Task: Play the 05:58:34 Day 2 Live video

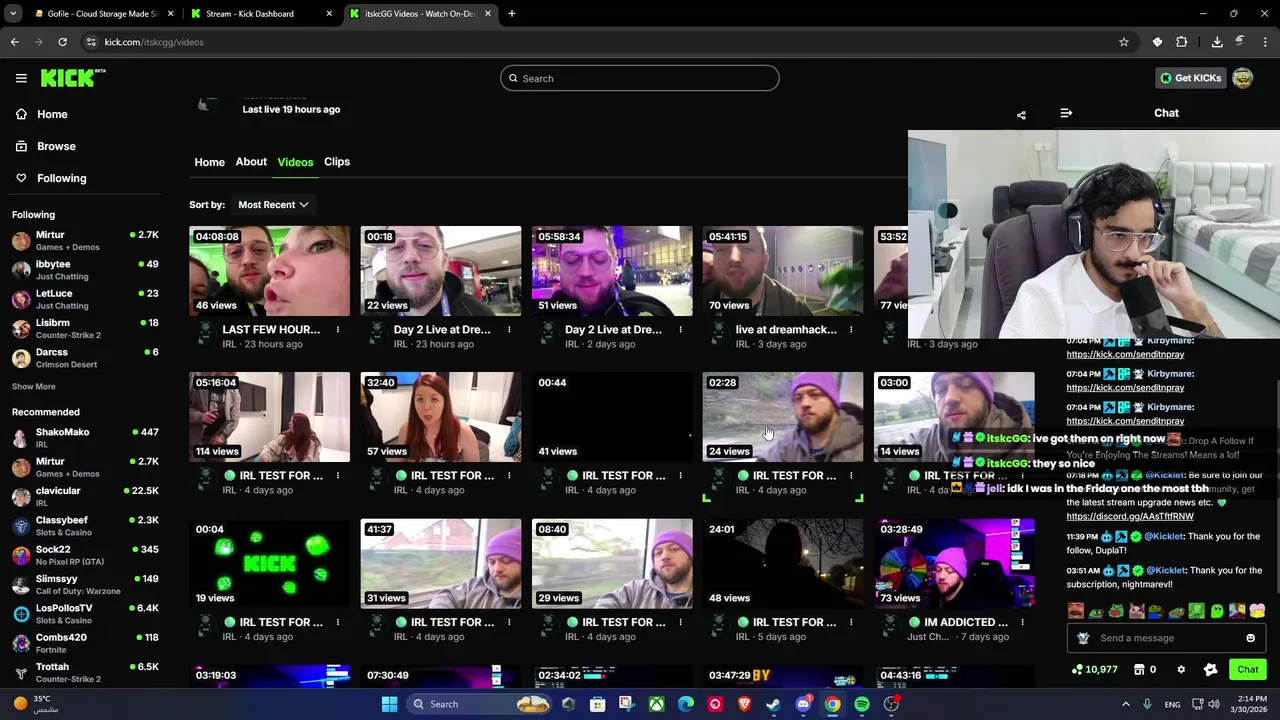Action: point(612,271)
